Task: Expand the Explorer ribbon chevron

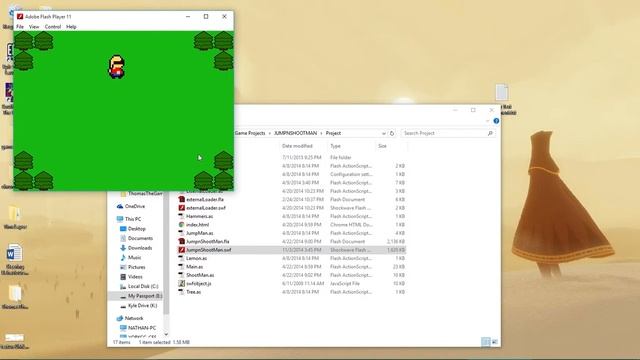Action: [x=488, y=121]
